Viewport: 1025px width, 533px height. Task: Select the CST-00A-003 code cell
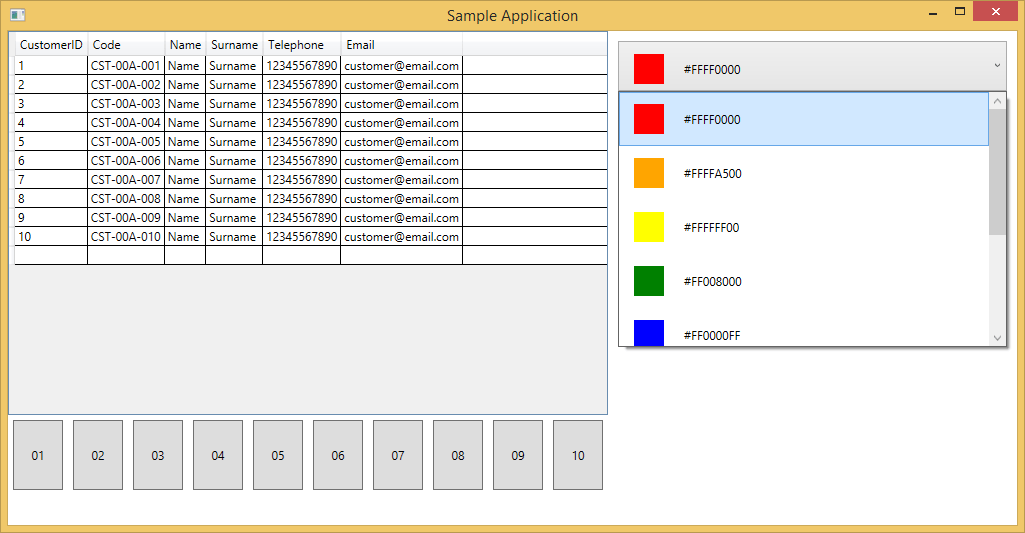pos(125,104)
